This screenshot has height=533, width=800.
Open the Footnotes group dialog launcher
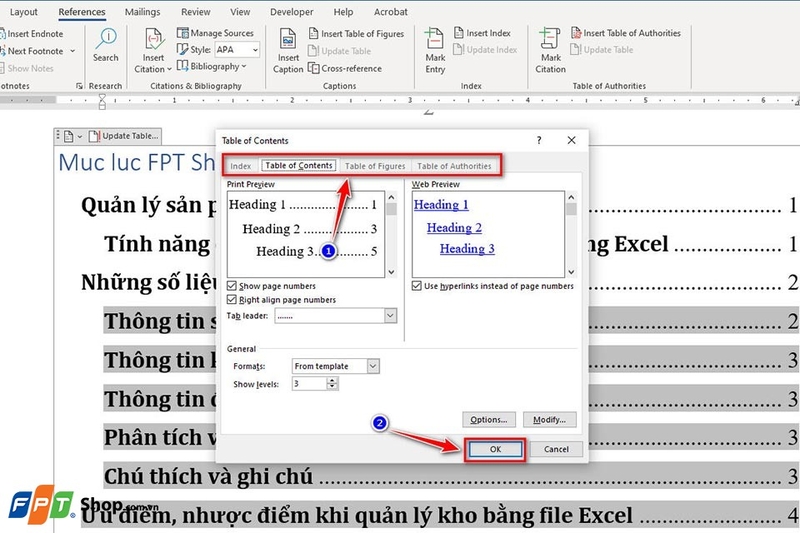(79, 86)
